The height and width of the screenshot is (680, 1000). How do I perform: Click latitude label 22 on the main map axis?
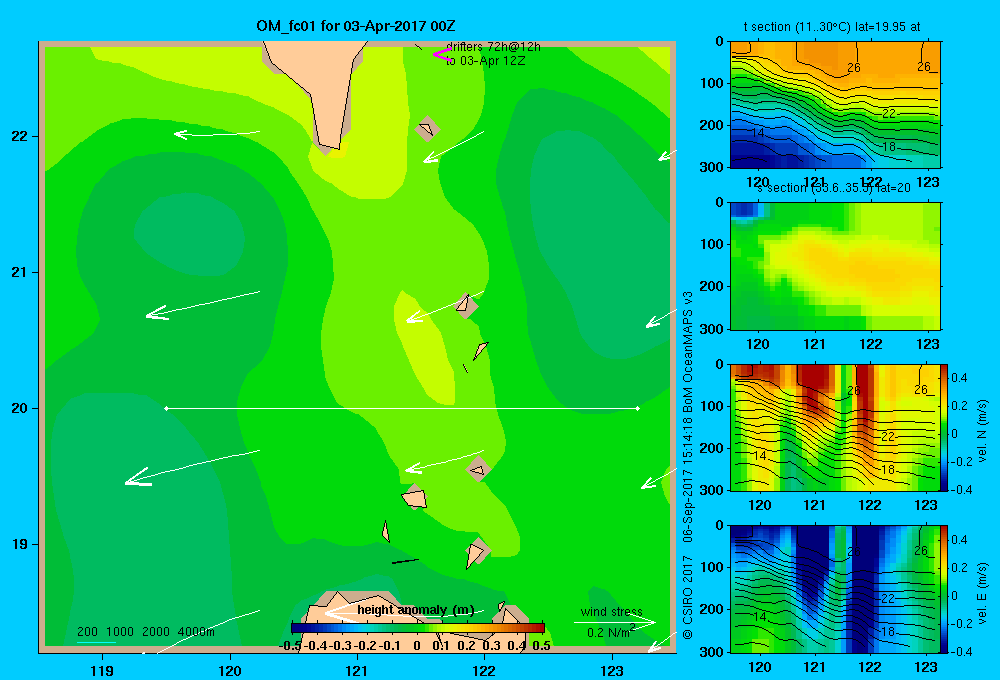20,136
